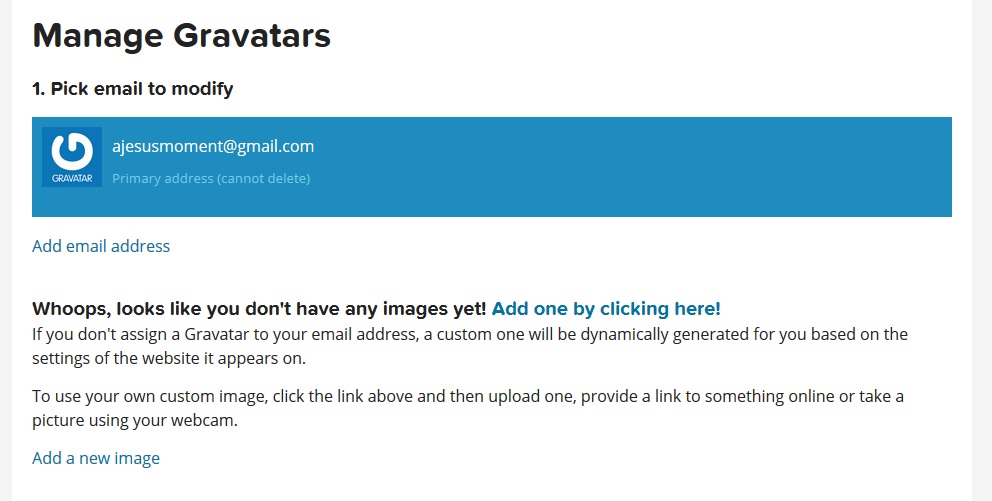Image resolution: width=992 pixels, height=501 pixels.
Task: Open the 'Add a new image' link
Action: (x=96, y=458)
